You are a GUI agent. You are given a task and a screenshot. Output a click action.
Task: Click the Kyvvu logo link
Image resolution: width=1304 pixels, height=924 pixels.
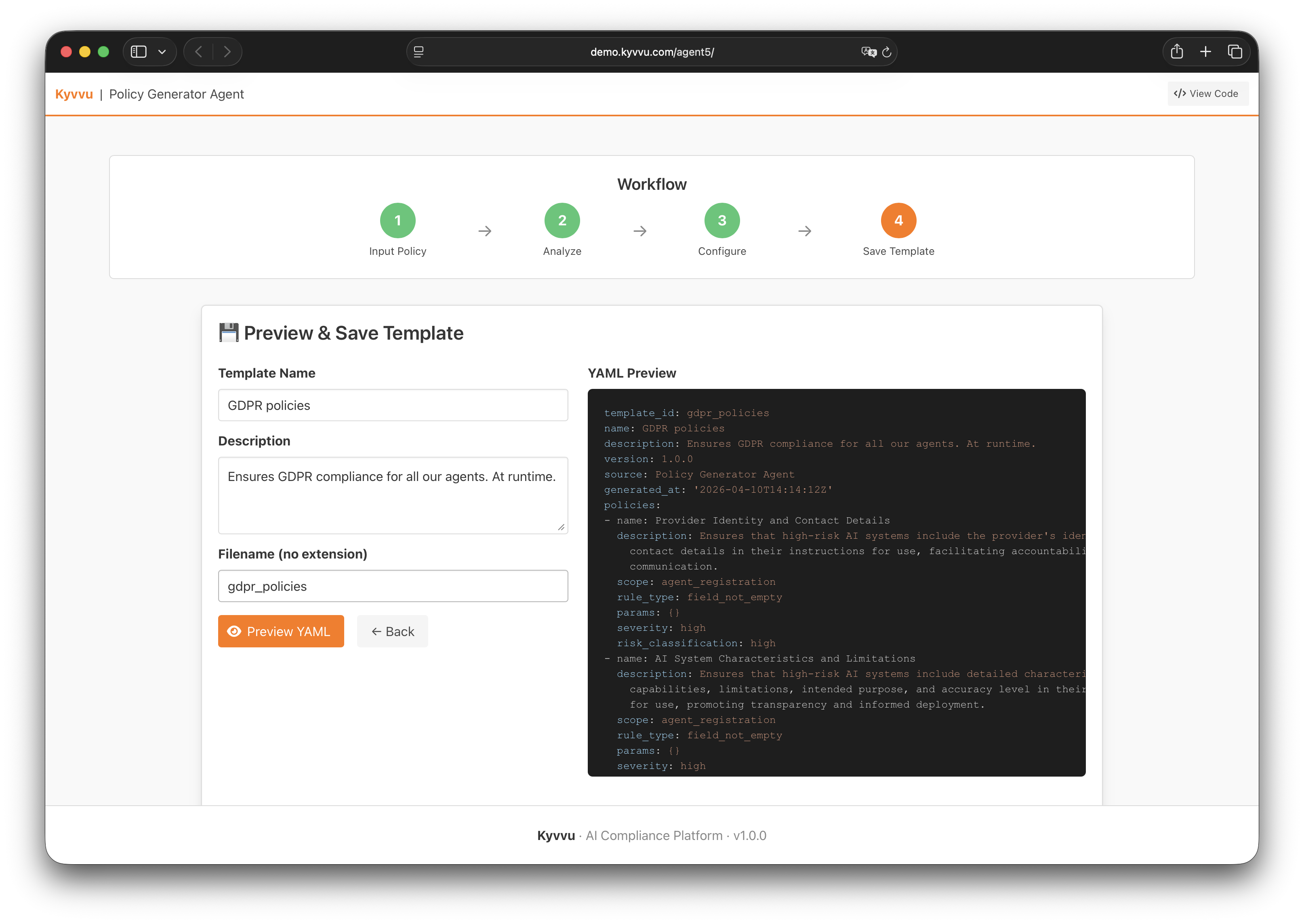pyautogui.click(x=74, y=94)
